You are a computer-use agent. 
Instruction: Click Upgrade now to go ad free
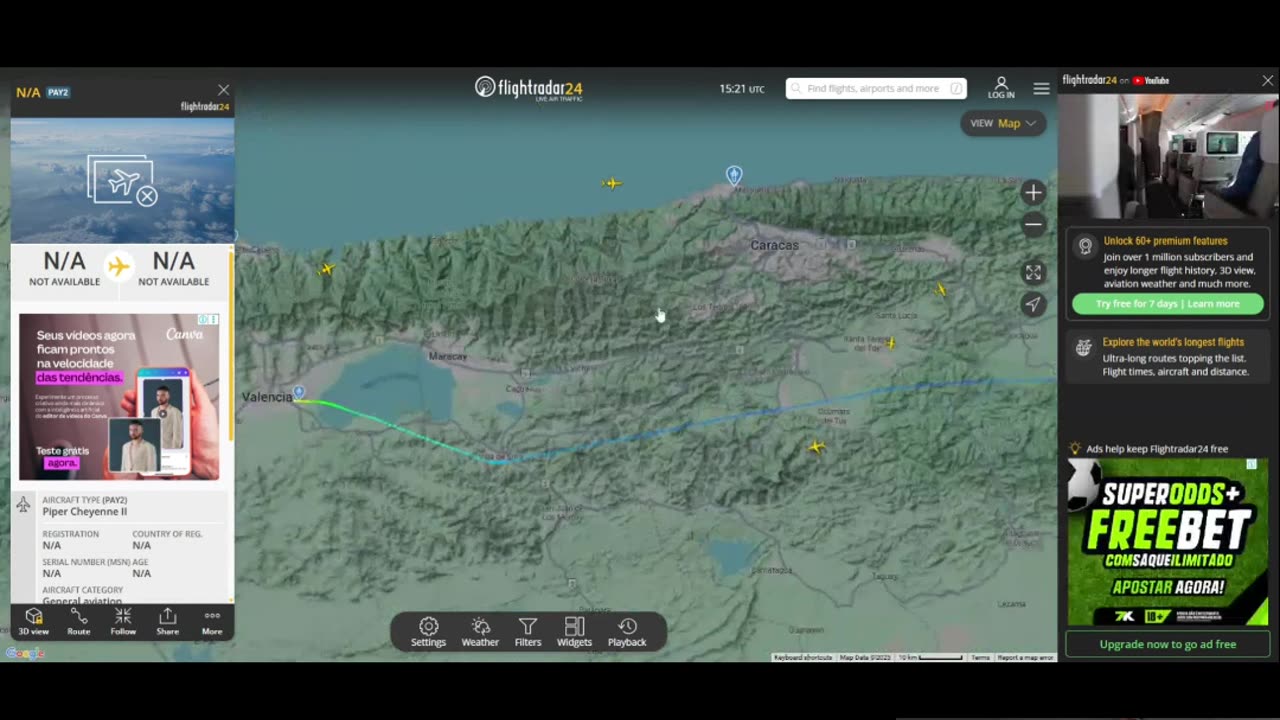click(1167, 644)
